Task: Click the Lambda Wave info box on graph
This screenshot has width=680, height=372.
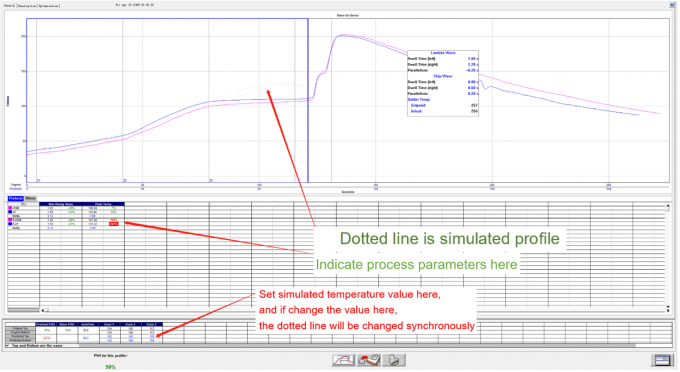Action: pos(443,83)
